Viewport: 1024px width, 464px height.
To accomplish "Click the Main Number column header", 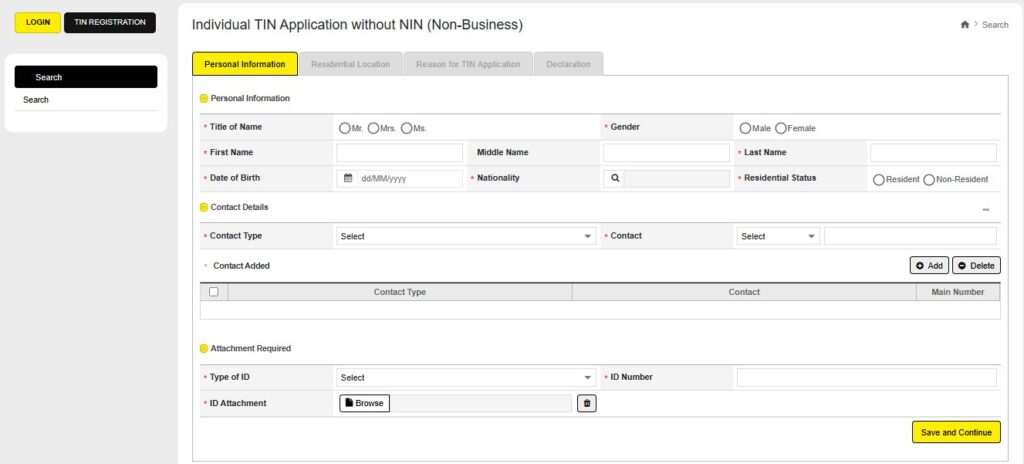I will [x=958, y=292].
